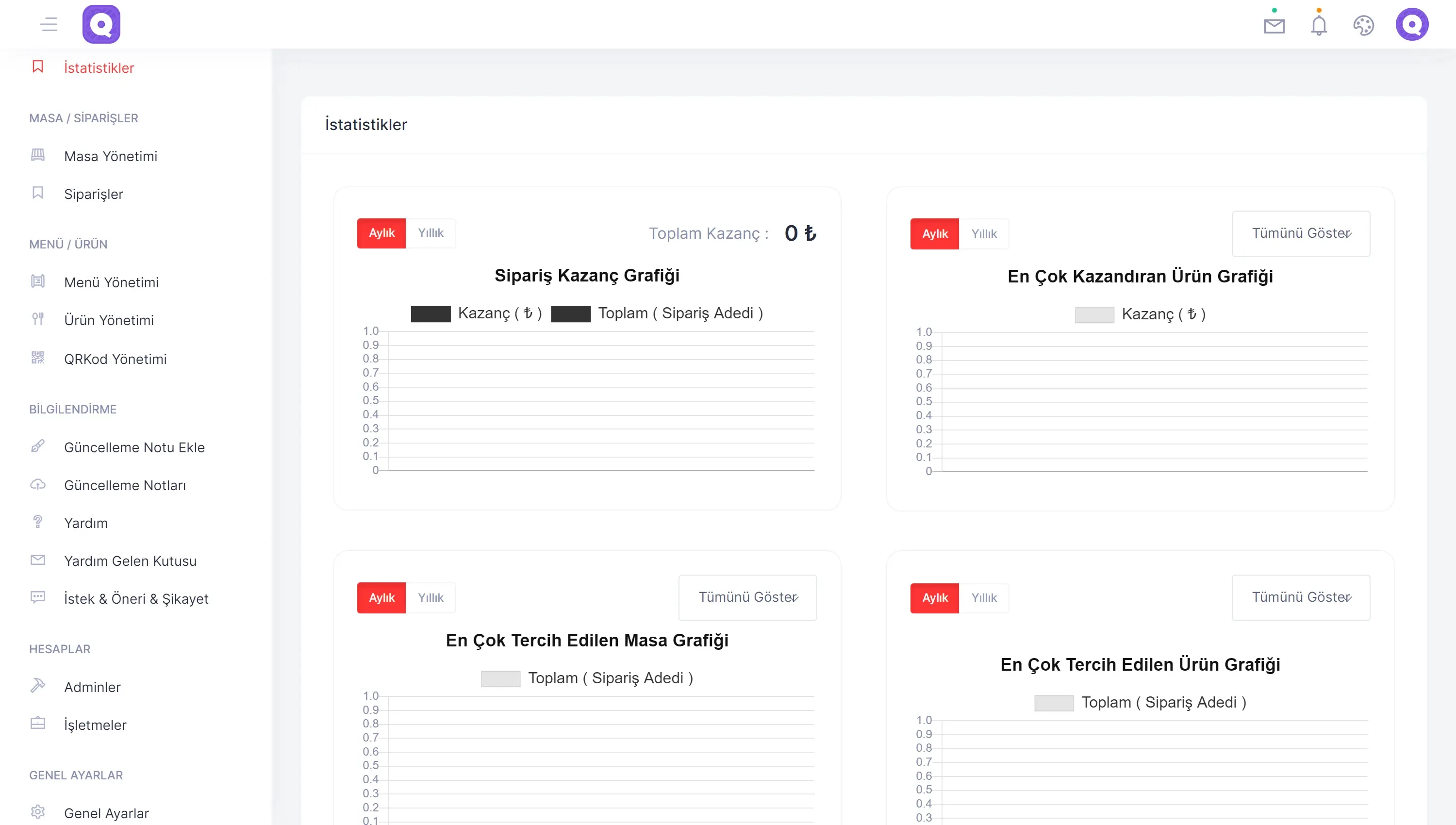Viewport: 1456px width, 825px height.
Task: Toggle the Kazanç legend swatch in Sipariş chart
Action: tap(430, 313)
